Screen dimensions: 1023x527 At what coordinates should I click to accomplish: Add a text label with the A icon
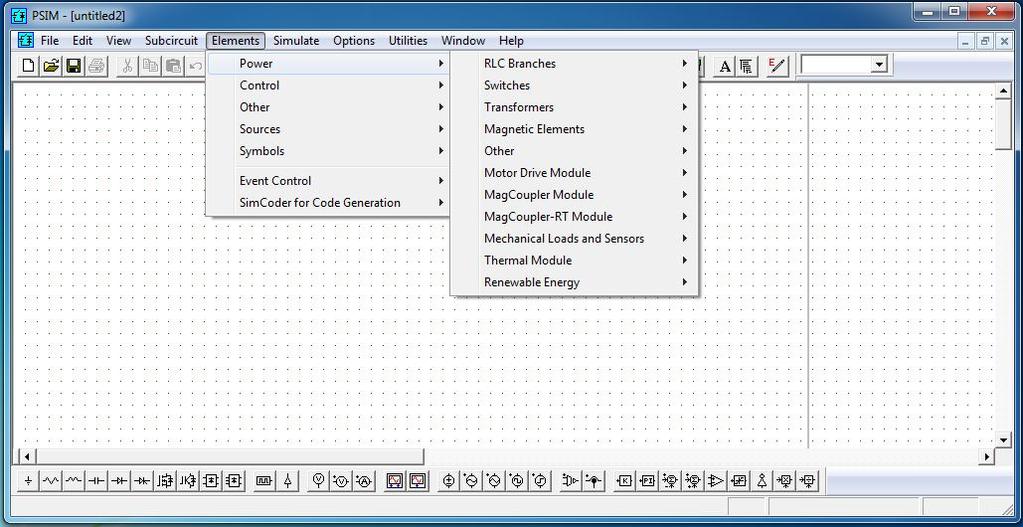coord(725,66)
